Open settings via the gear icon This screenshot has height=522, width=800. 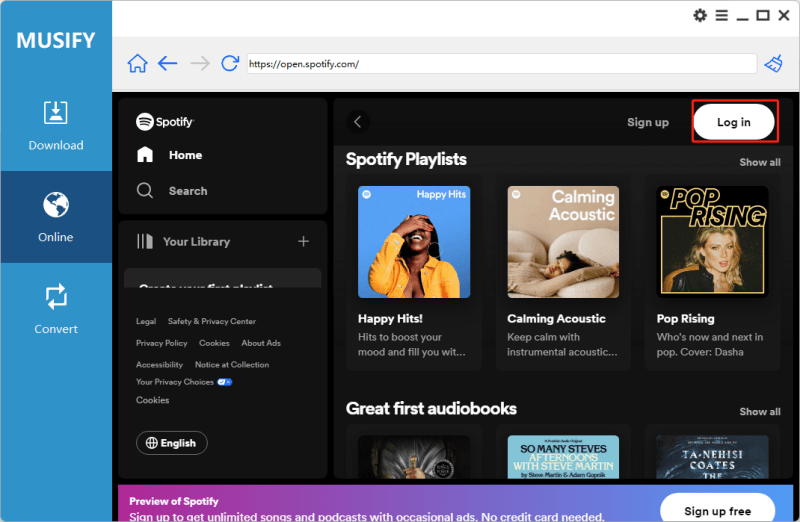700,15
